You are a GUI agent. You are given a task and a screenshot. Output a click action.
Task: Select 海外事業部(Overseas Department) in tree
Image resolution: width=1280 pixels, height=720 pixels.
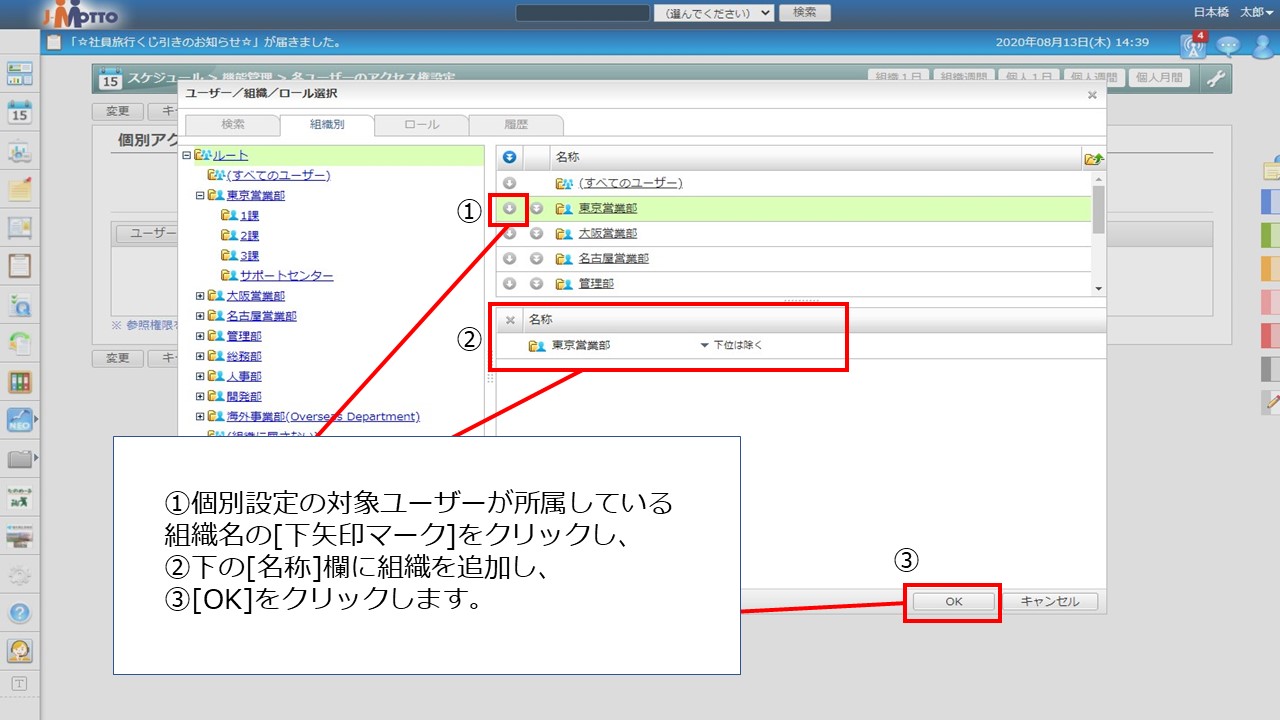tap(323, 416)
